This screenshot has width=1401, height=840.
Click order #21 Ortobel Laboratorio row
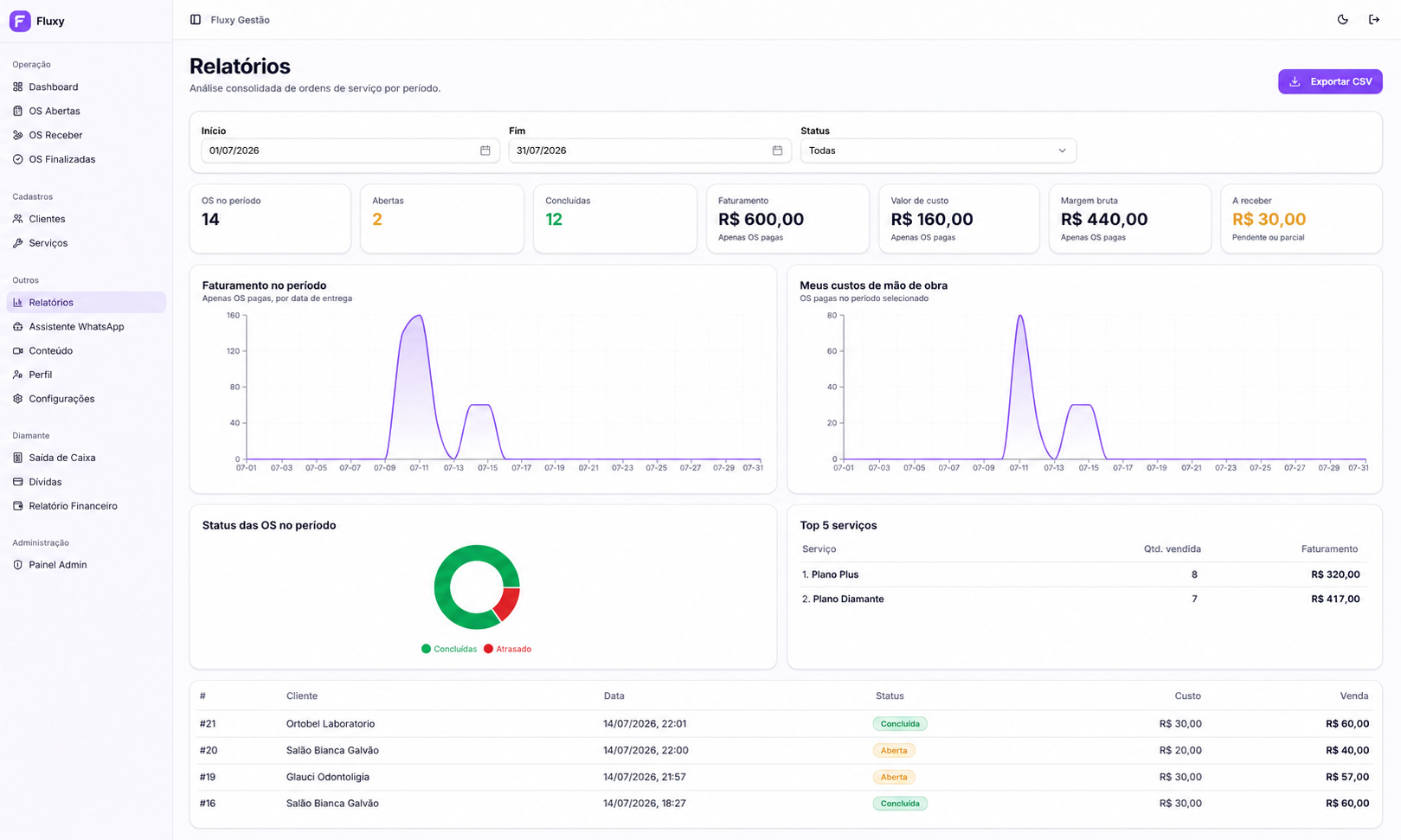tap(786, 724)
